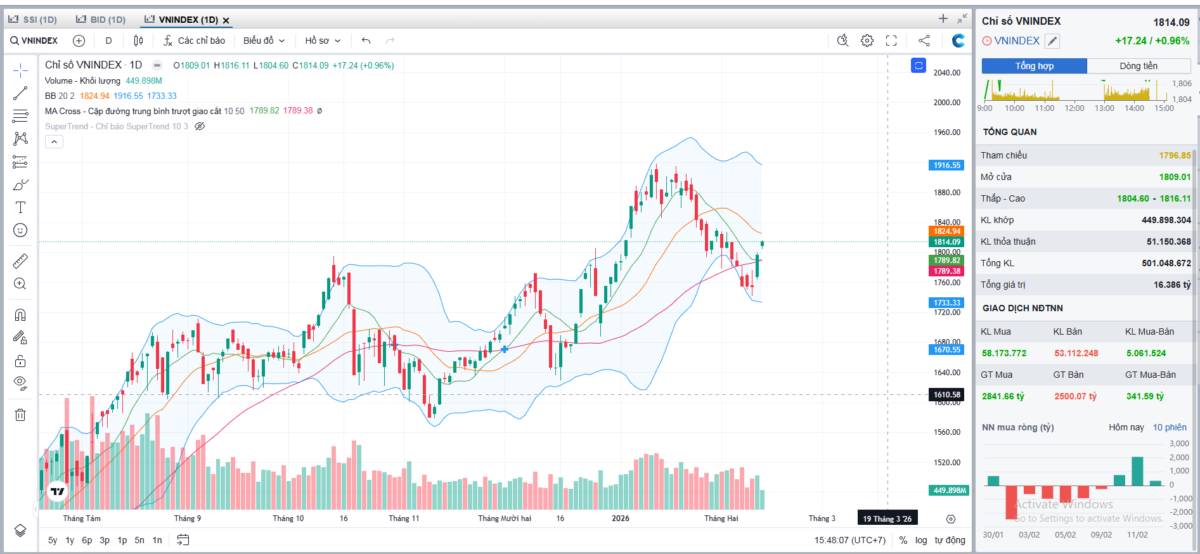Click the VNINDEX symbol search box
Screen dimensions: 1200x554
34,40
